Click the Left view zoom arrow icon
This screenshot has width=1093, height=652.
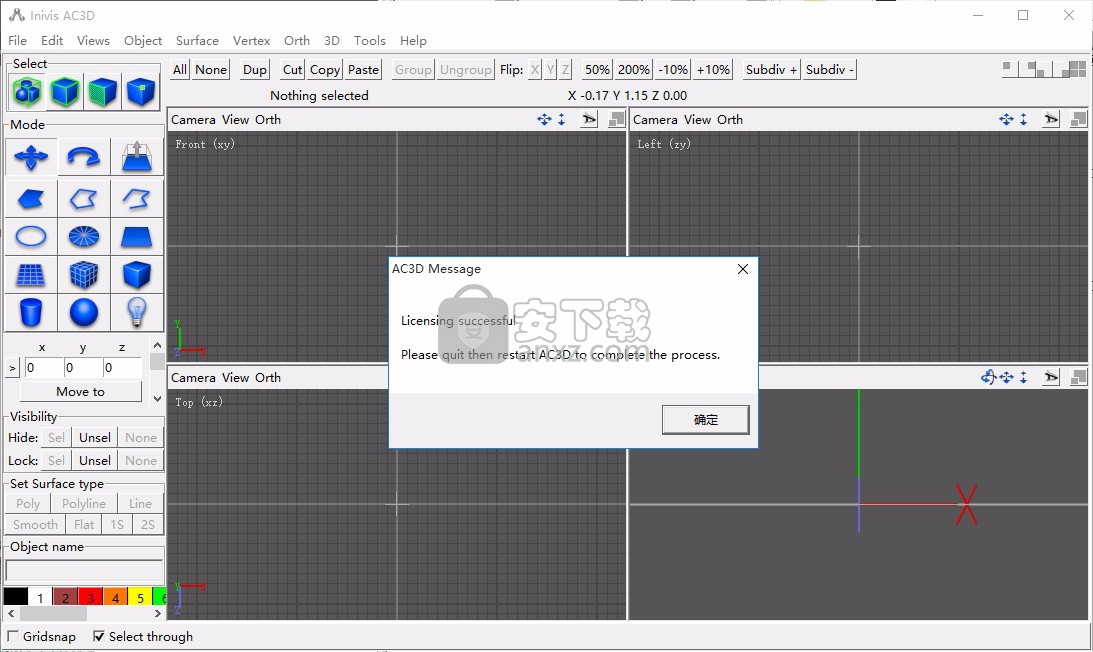[1023, 119]
